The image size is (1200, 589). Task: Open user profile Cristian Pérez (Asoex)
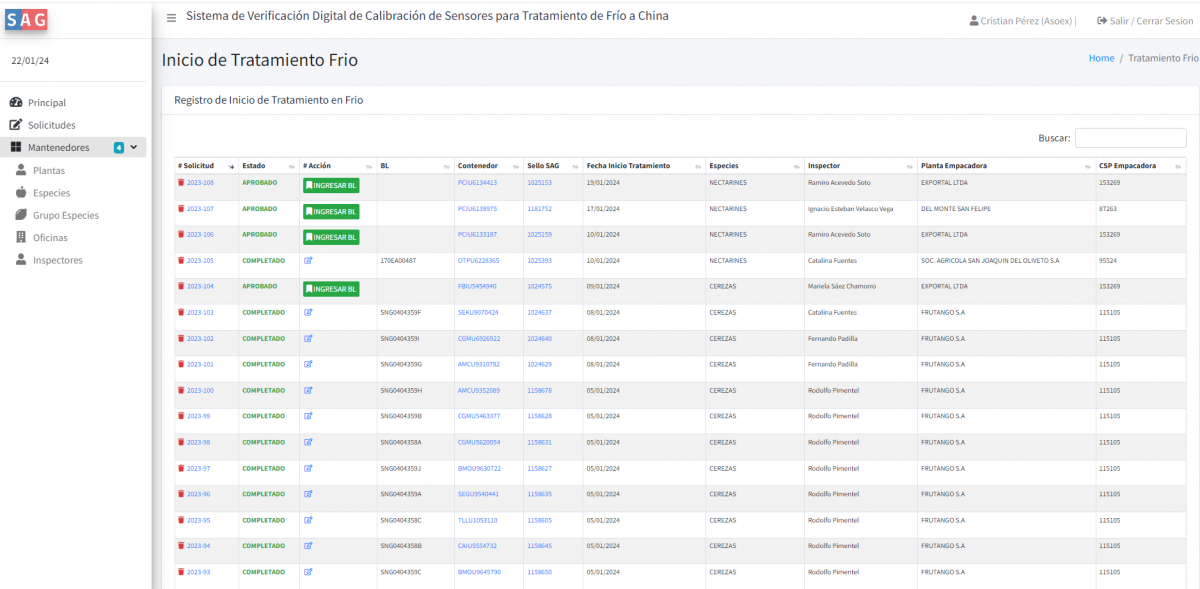click(x=1022, y=20)
